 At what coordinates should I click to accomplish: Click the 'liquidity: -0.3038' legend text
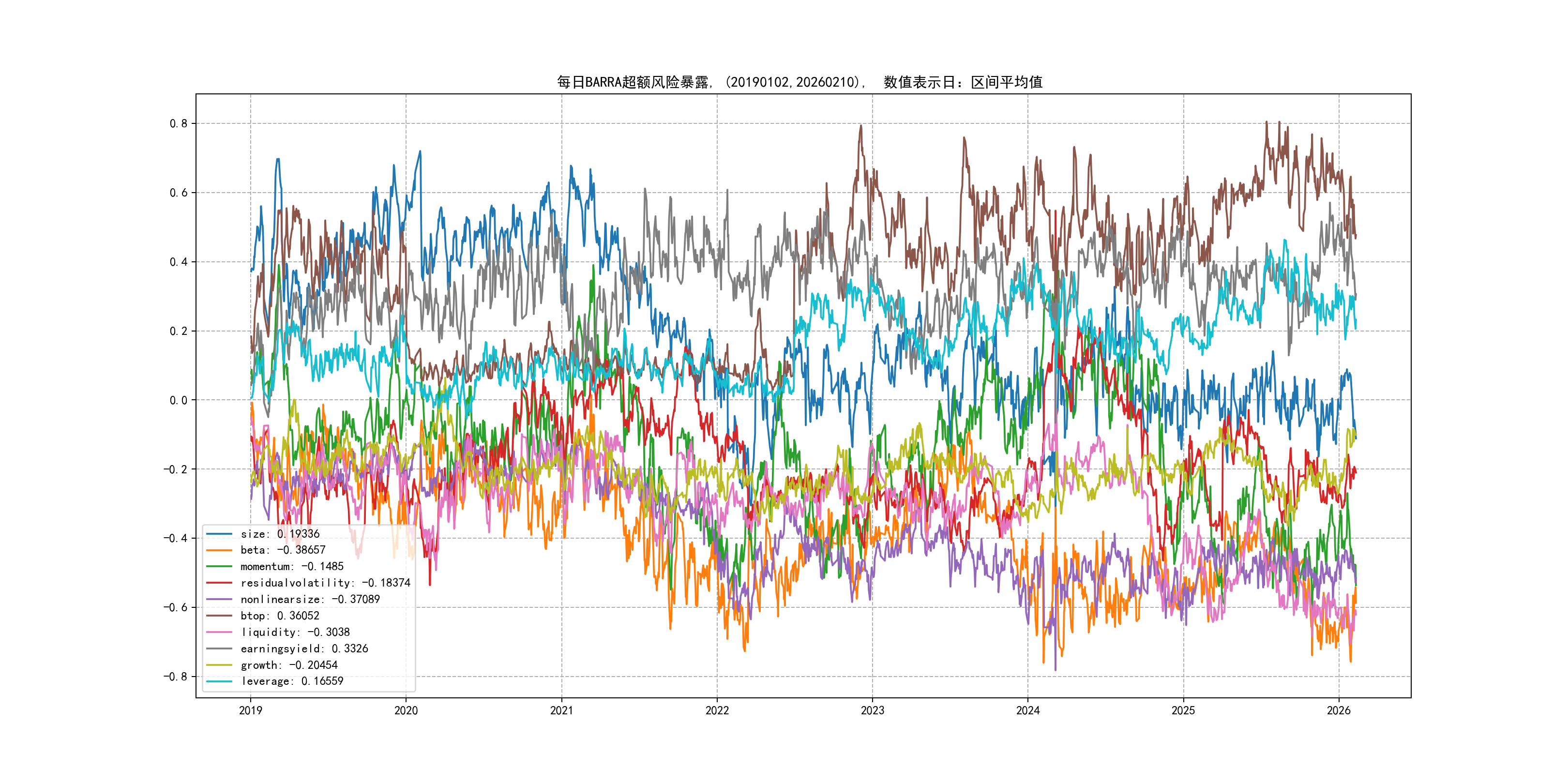[x=295, y=633]
